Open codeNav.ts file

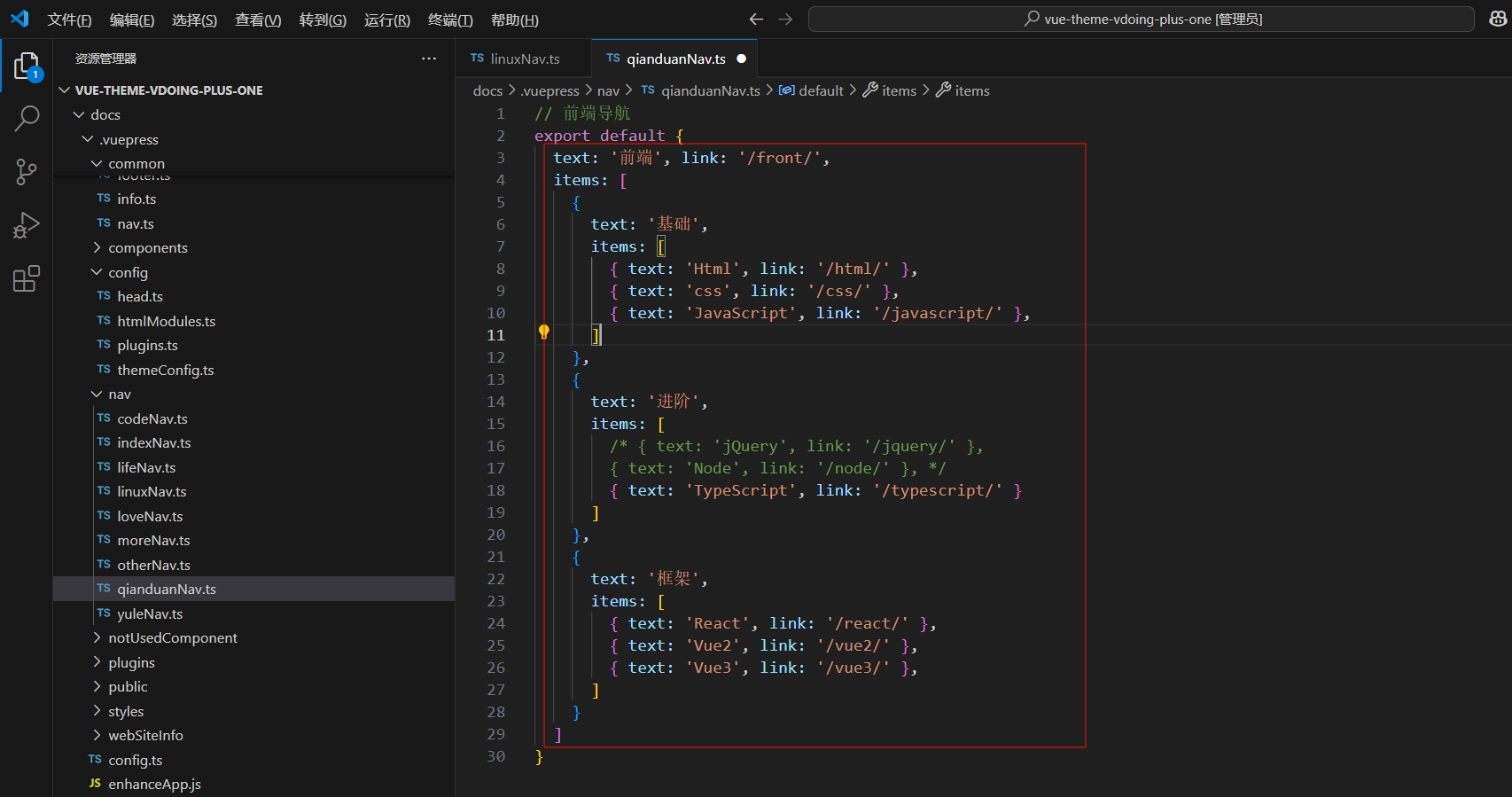pyautogui.click(x=253, y=418)
